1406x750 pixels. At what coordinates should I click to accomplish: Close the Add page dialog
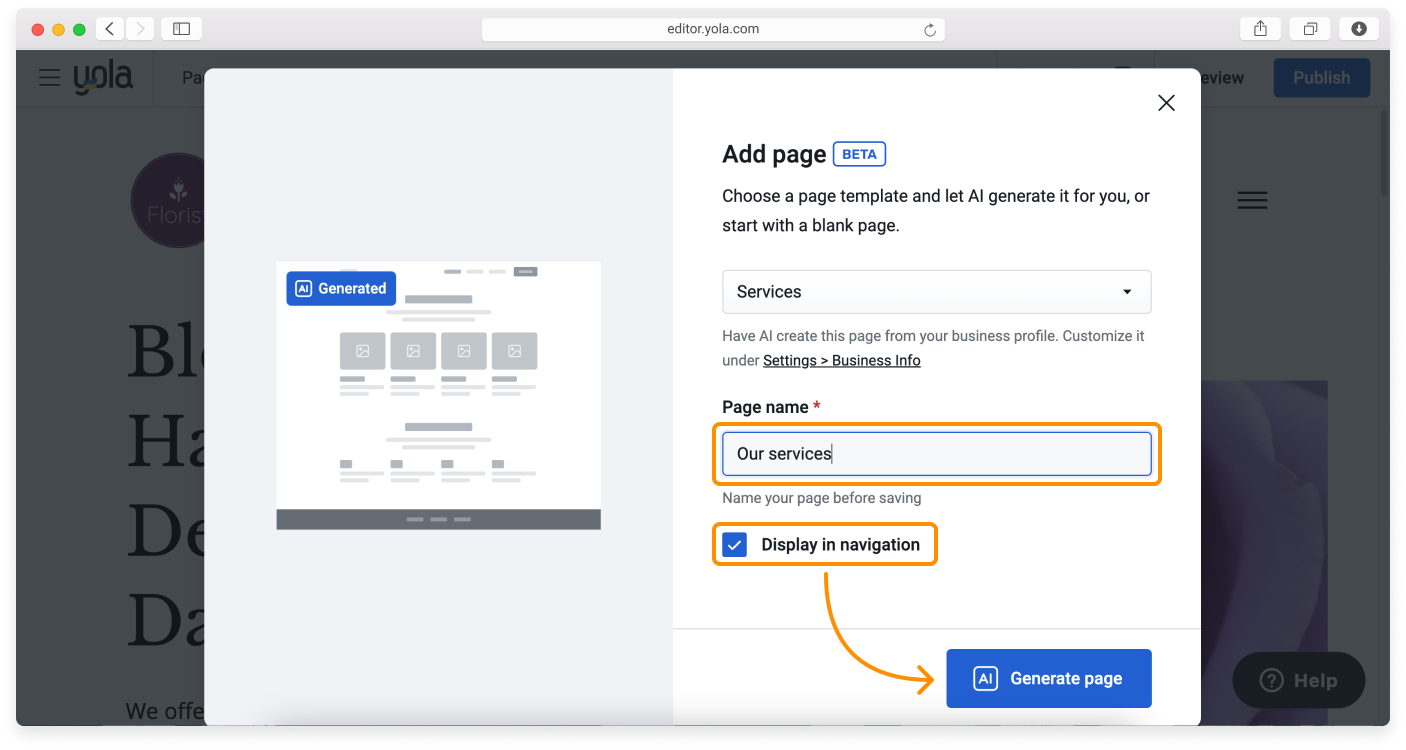[1165, 103]
